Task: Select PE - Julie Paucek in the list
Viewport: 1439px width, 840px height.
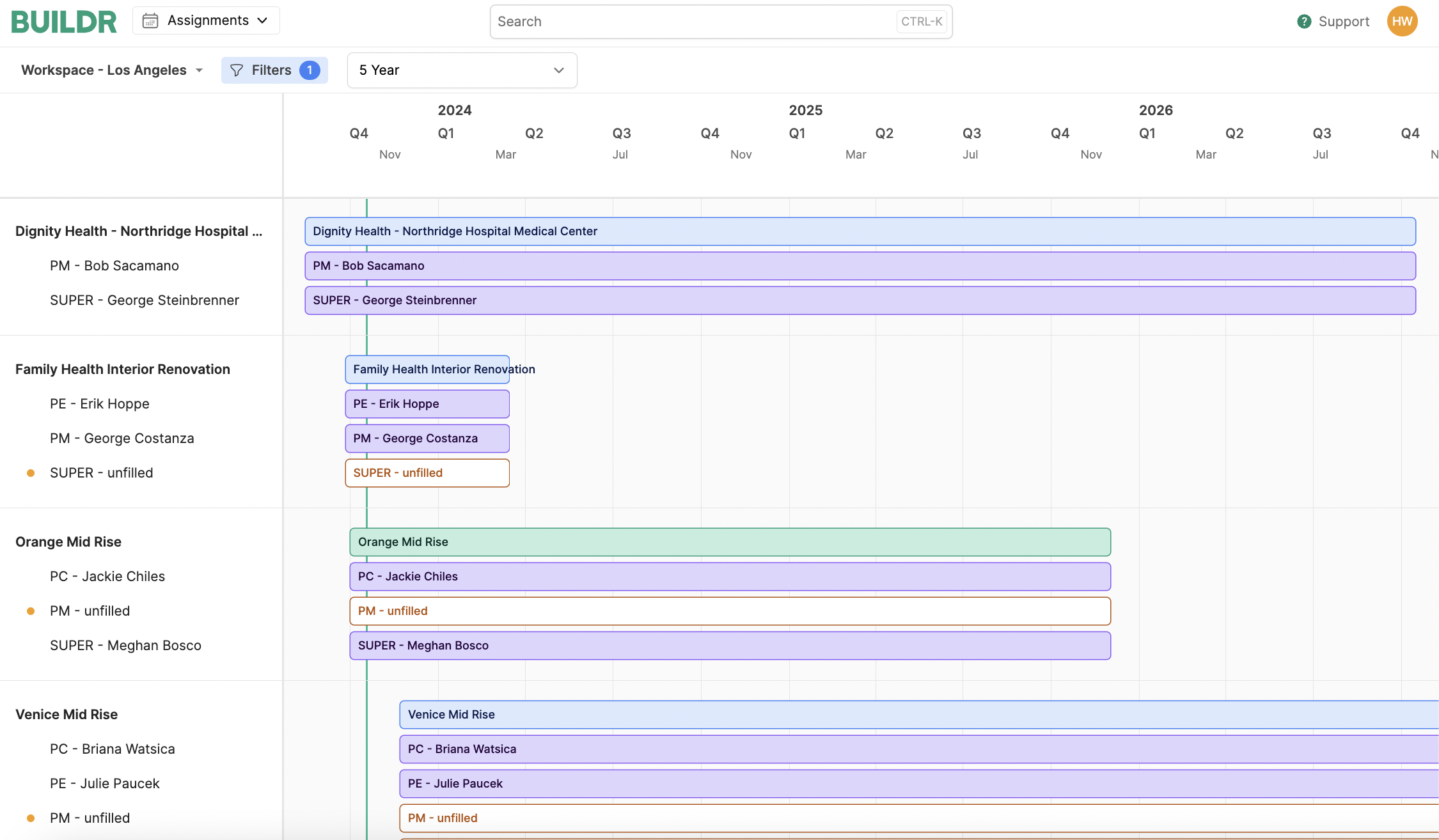Action: 105,784
